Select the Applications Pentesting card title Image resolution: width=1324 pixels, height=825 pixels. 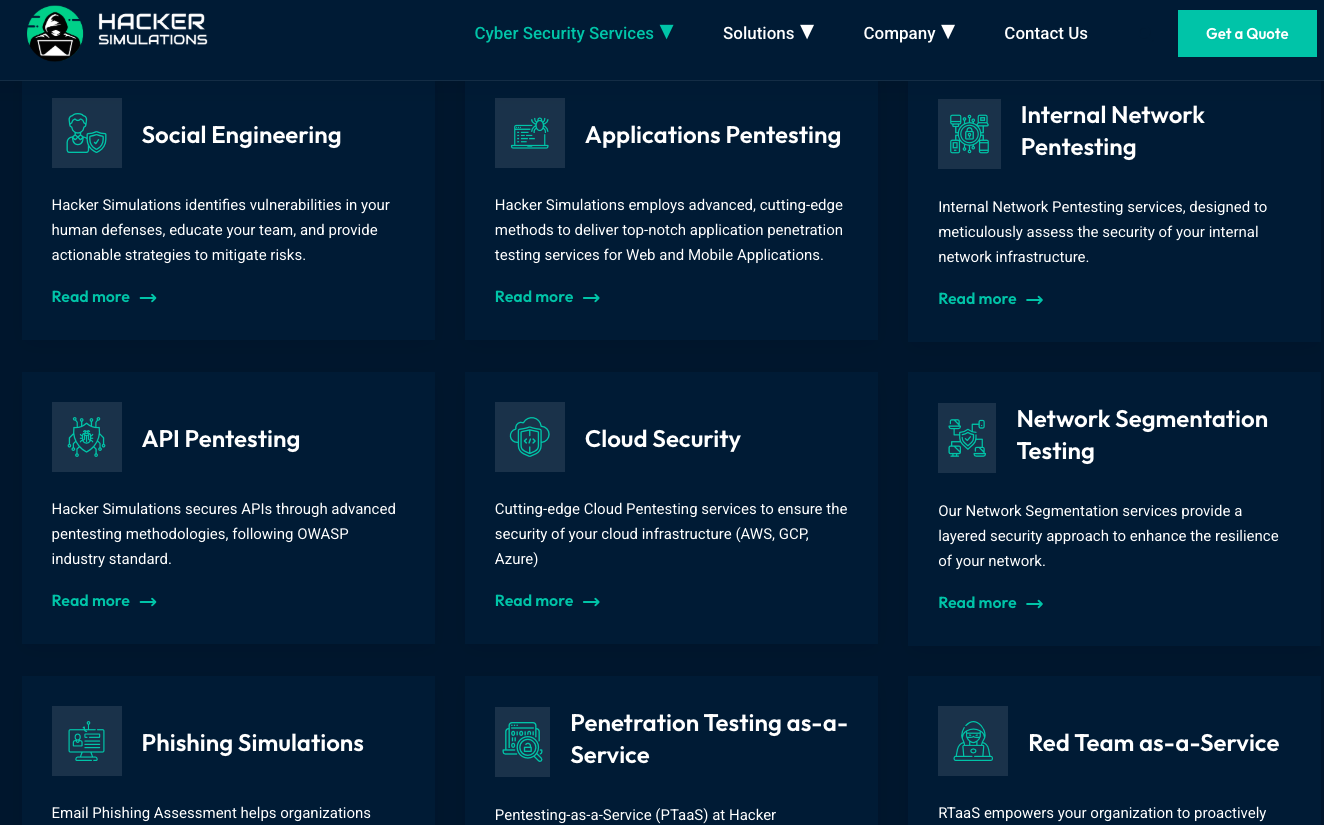[x=712, y=135]
